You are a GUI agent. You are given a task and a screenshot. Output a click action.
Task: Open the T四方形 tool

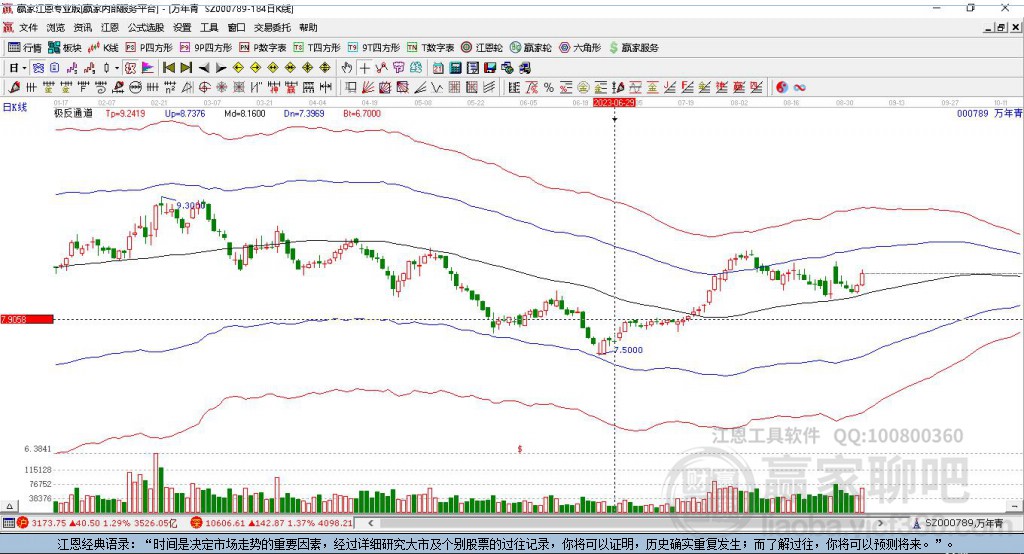(x=317, y=48)
